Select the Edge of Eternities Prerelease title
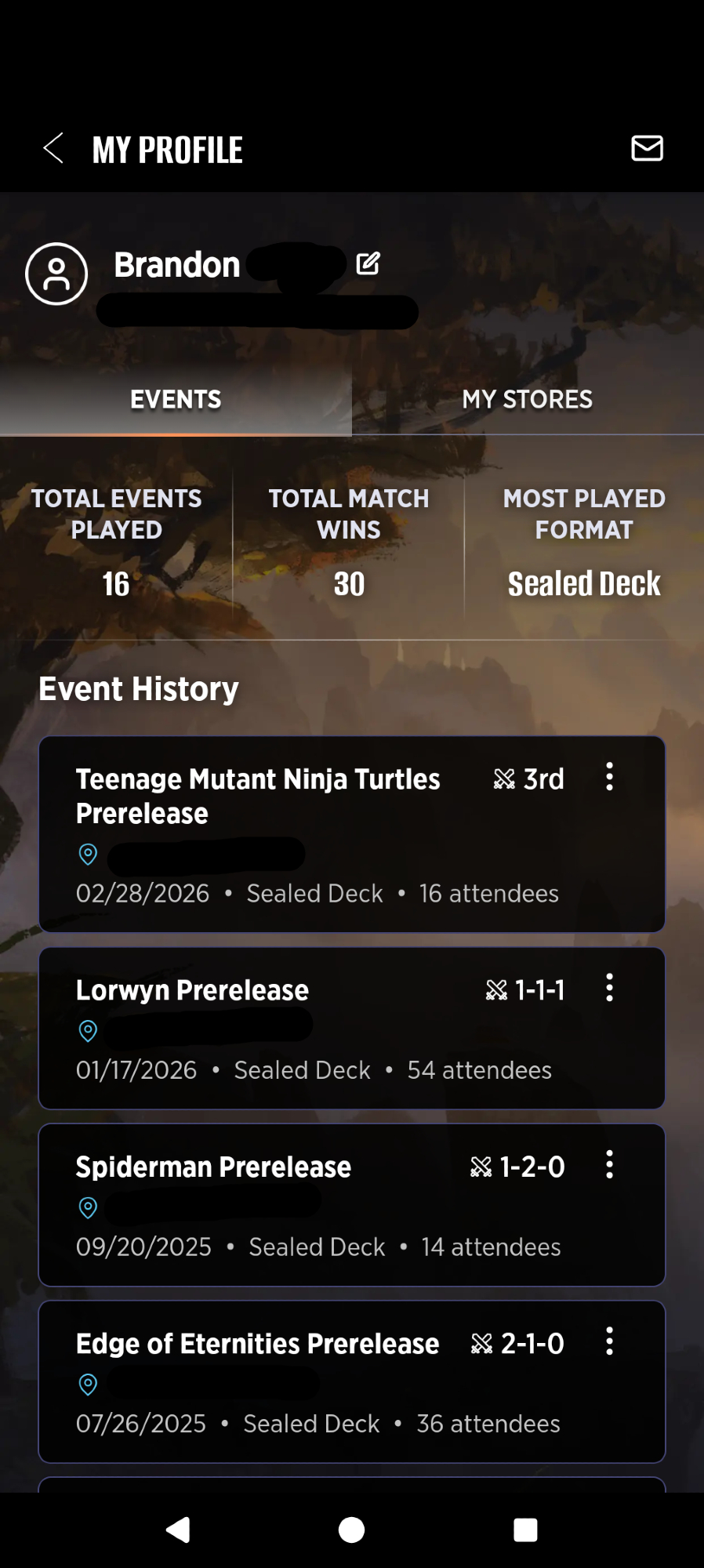Viewport: 704px width, 1568px height. click(x=257, y=1344)
